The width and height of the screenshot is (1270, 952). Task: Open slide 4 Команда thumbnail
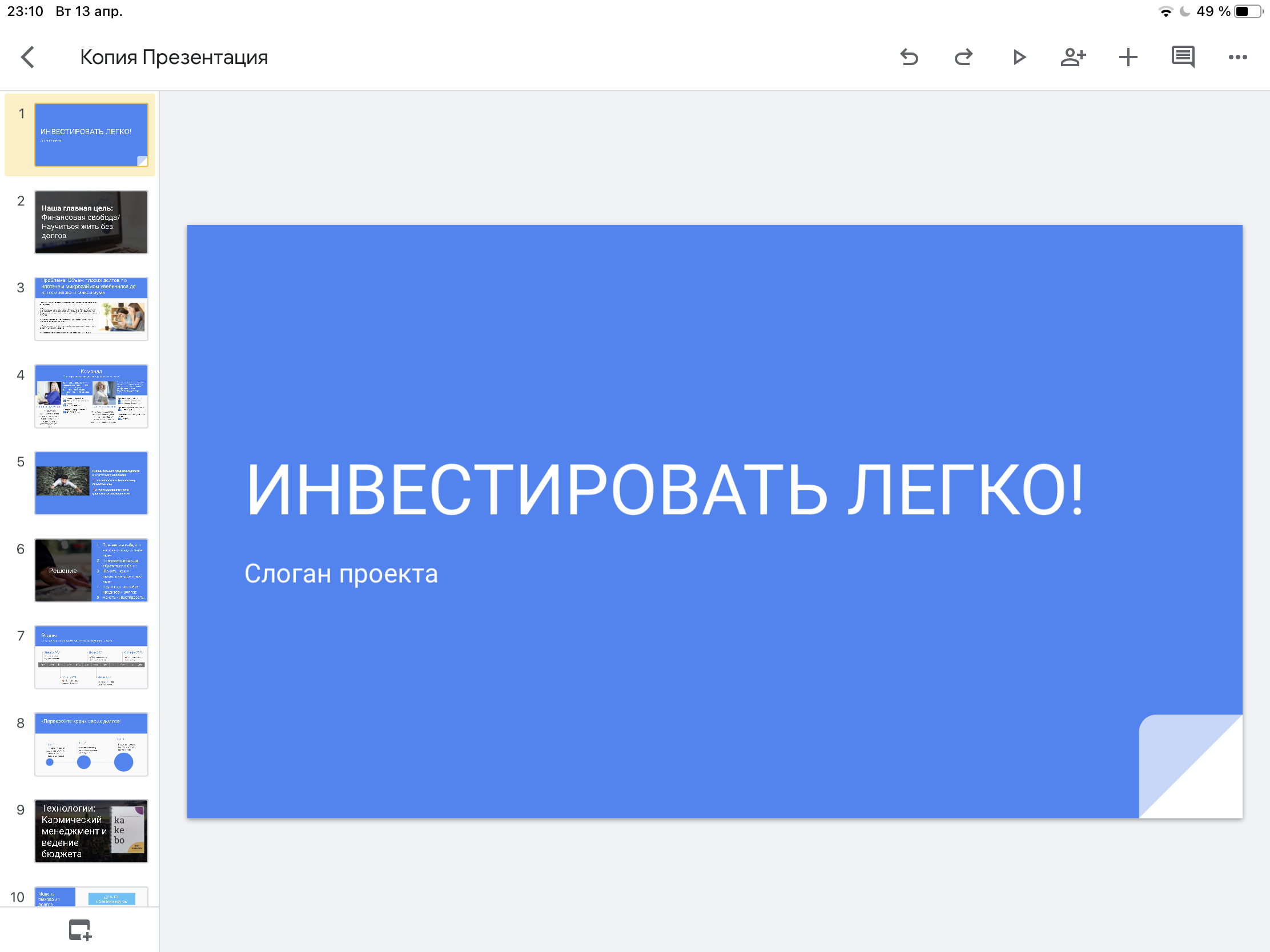point(91,396)
